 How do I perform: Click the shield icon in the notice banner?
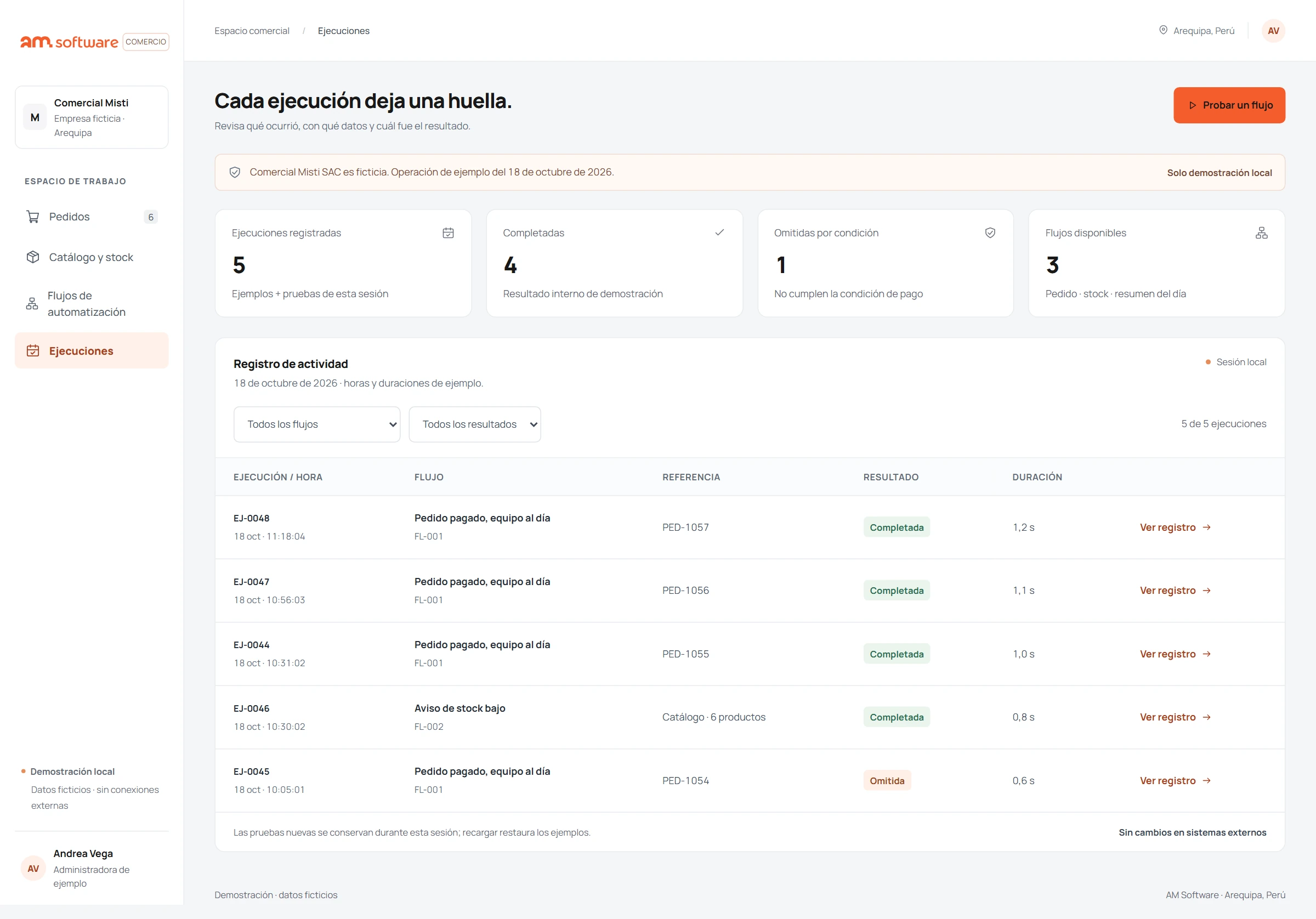coord(235,172)
